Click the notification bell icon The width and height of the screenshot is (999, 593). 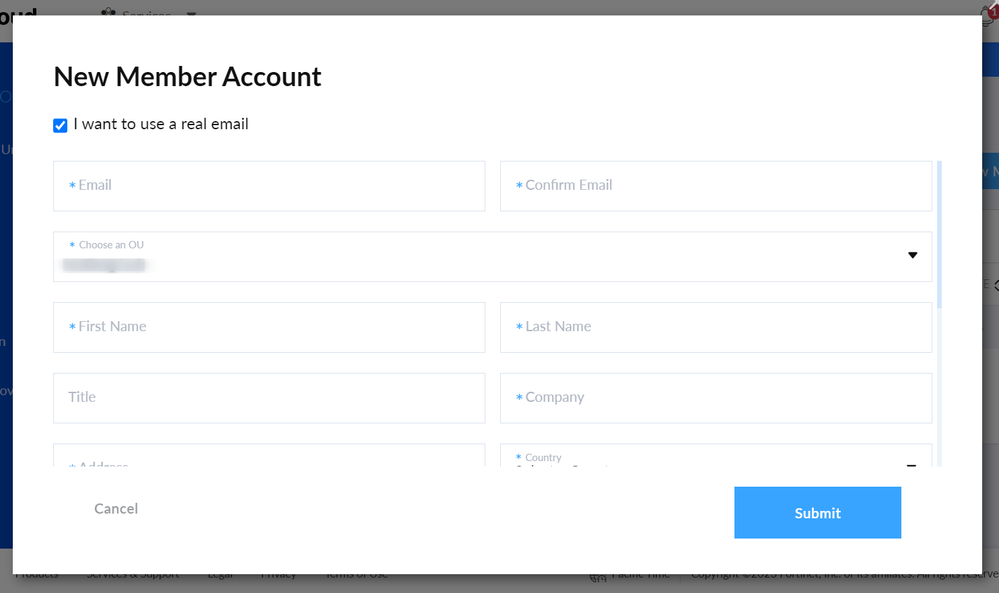988,9
